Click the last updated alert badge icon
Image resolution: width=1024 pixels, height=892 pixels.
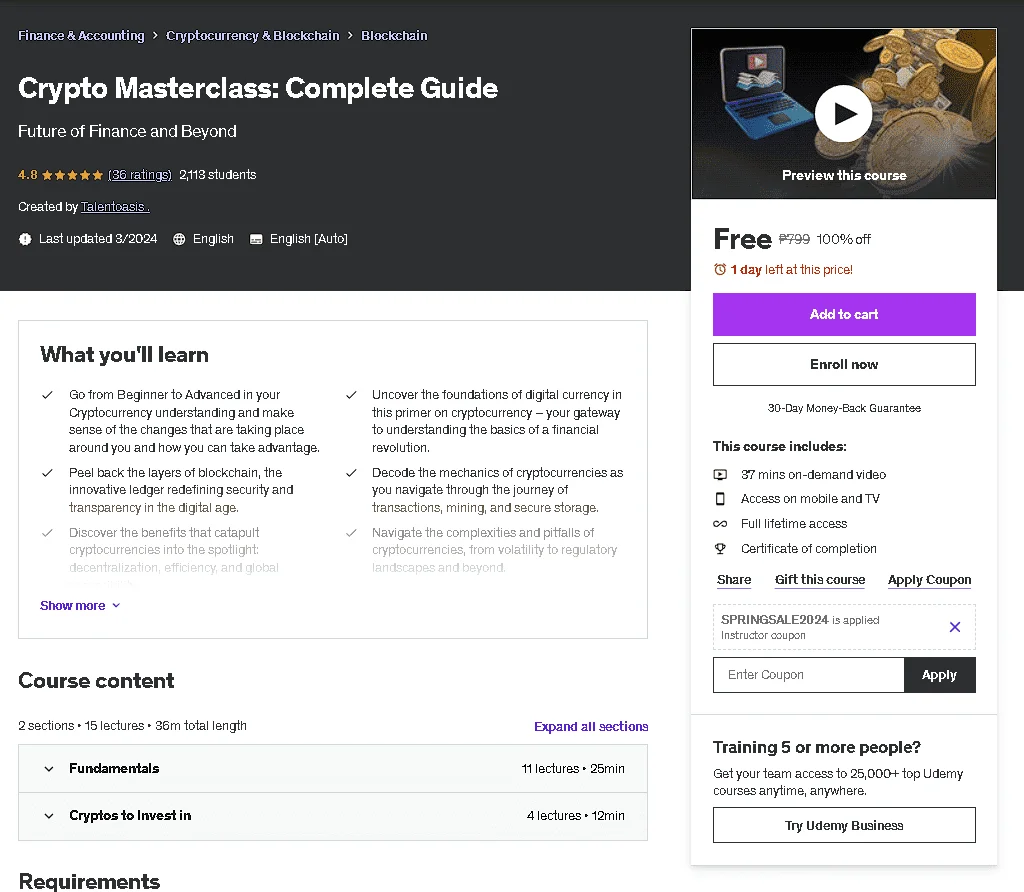[25, 239]
